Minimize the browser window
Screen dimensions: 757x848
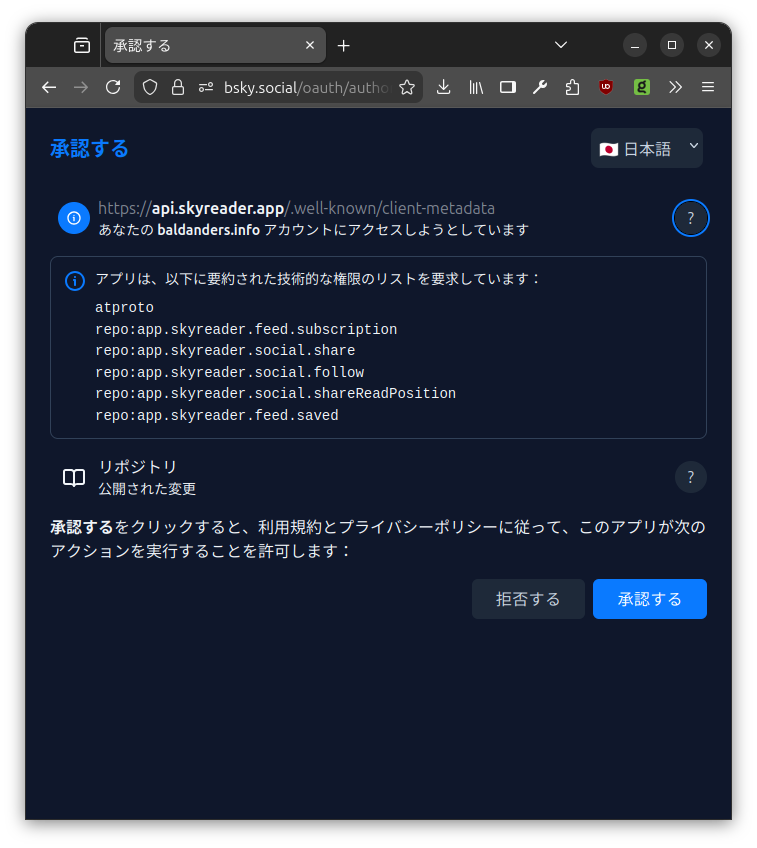[x=635, y=45]
